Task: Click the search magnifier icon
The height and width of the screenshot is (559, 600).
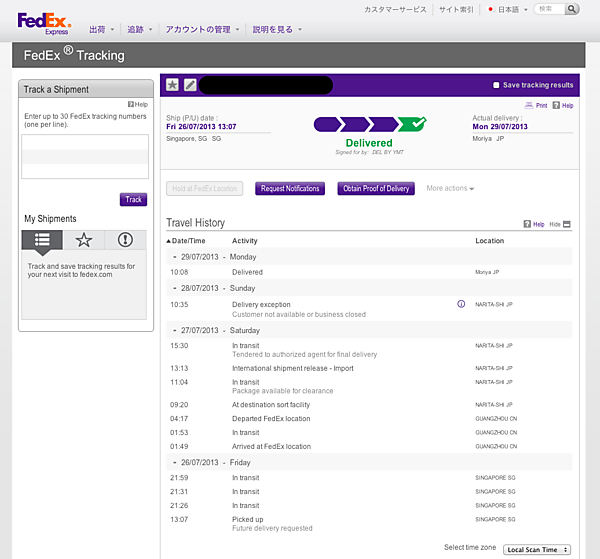Action: click(x=572, y=9)
